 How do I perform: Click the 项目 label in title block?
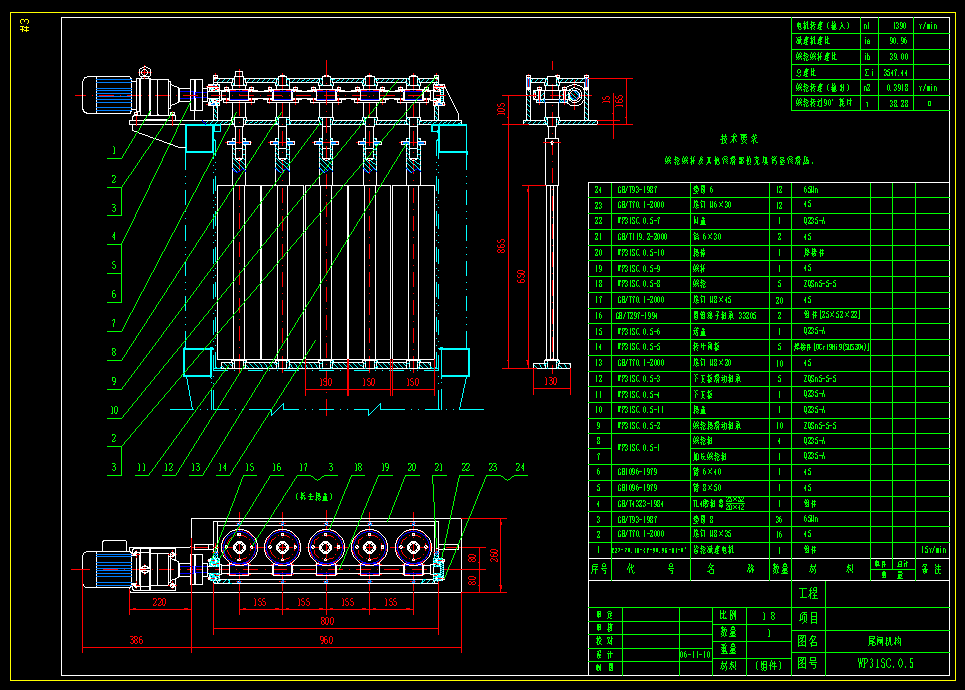(808, 618)
